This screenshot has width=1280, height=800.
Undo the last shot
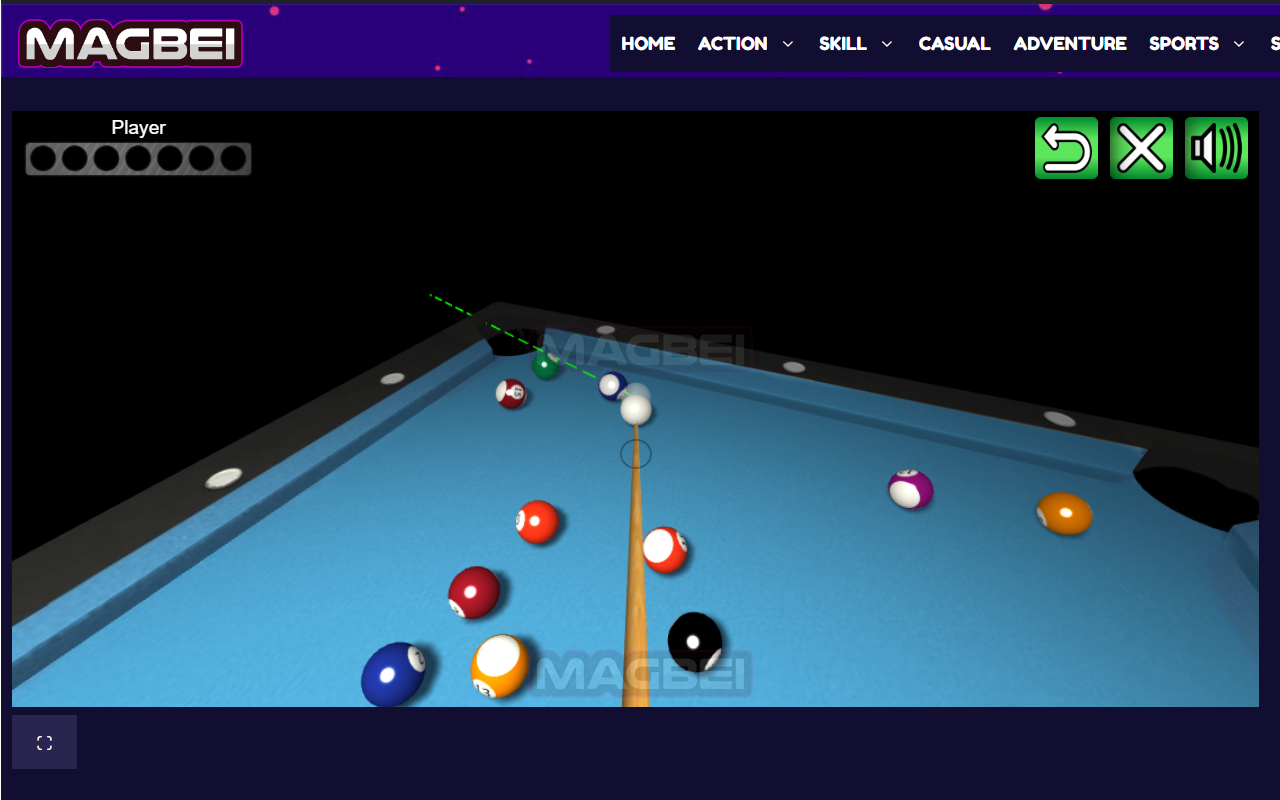tap(1066, 147)
